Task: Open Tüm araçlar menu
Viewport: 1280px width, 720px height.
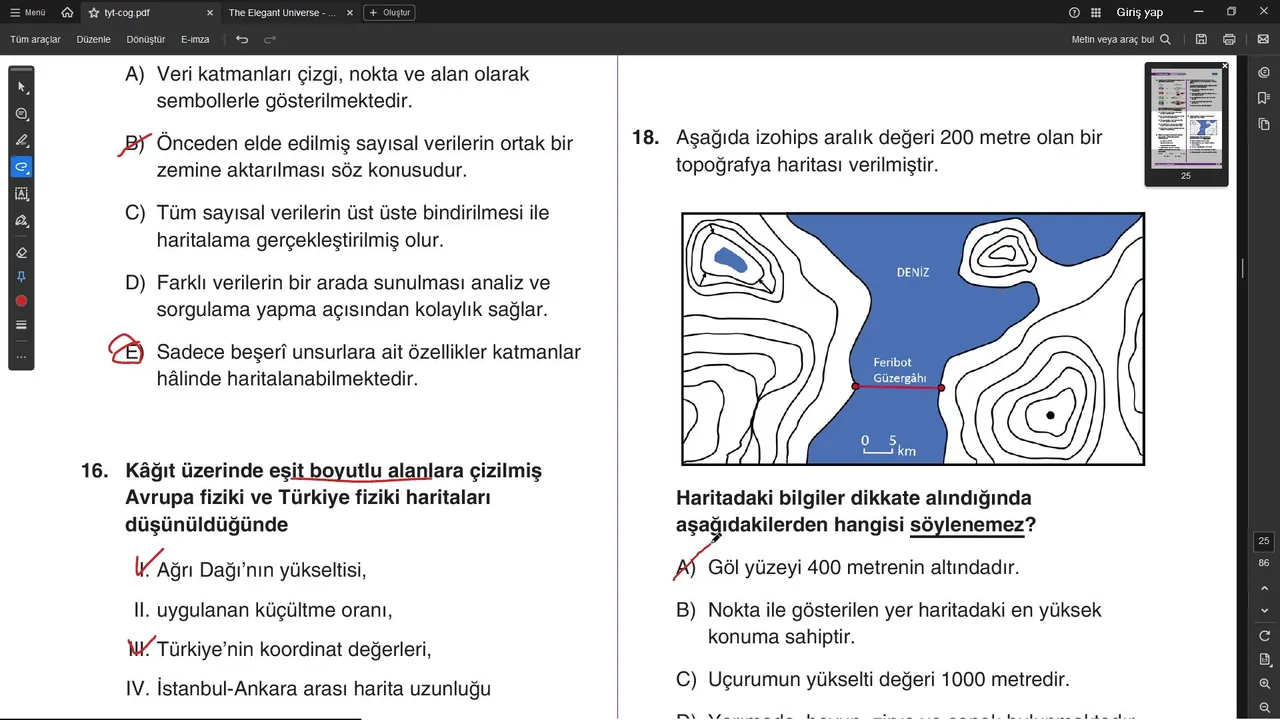Action: pos(35,40)
